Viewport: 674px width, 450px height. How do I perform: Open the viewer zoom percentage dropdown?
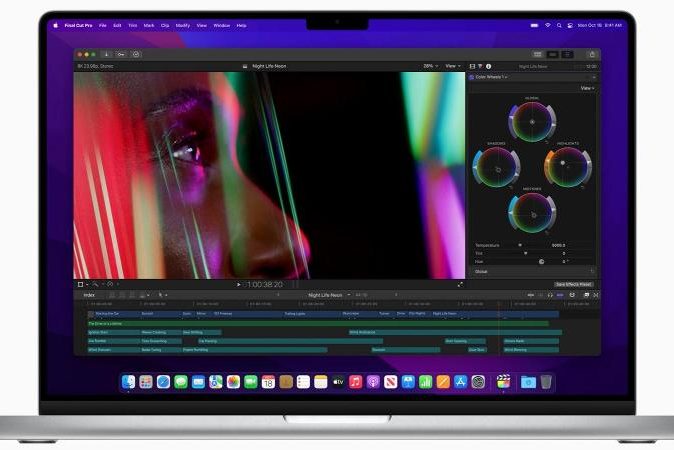pos(430,66)
